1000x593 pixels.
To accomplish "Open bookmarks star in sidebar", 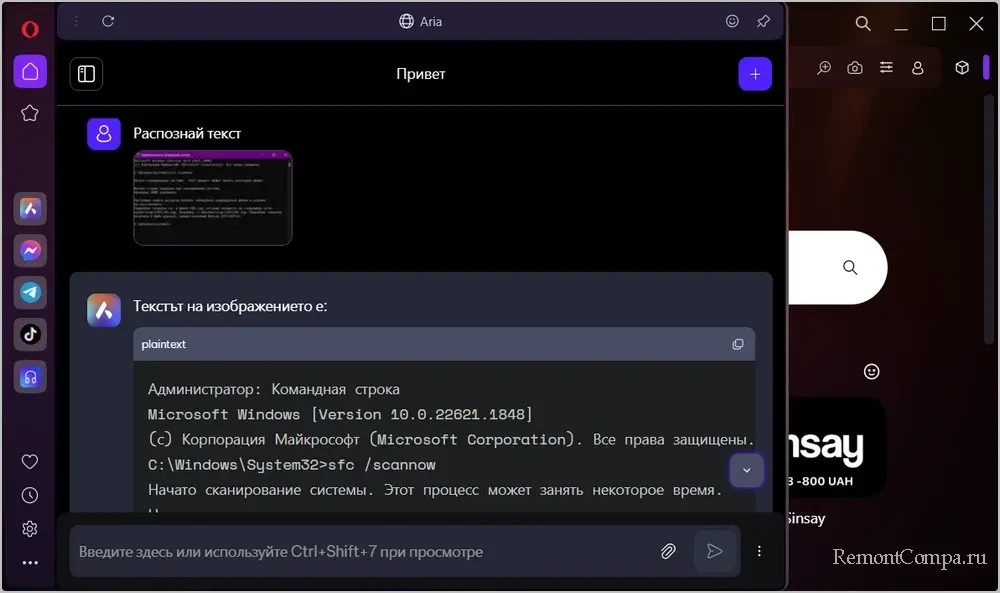I will (30, 113).
